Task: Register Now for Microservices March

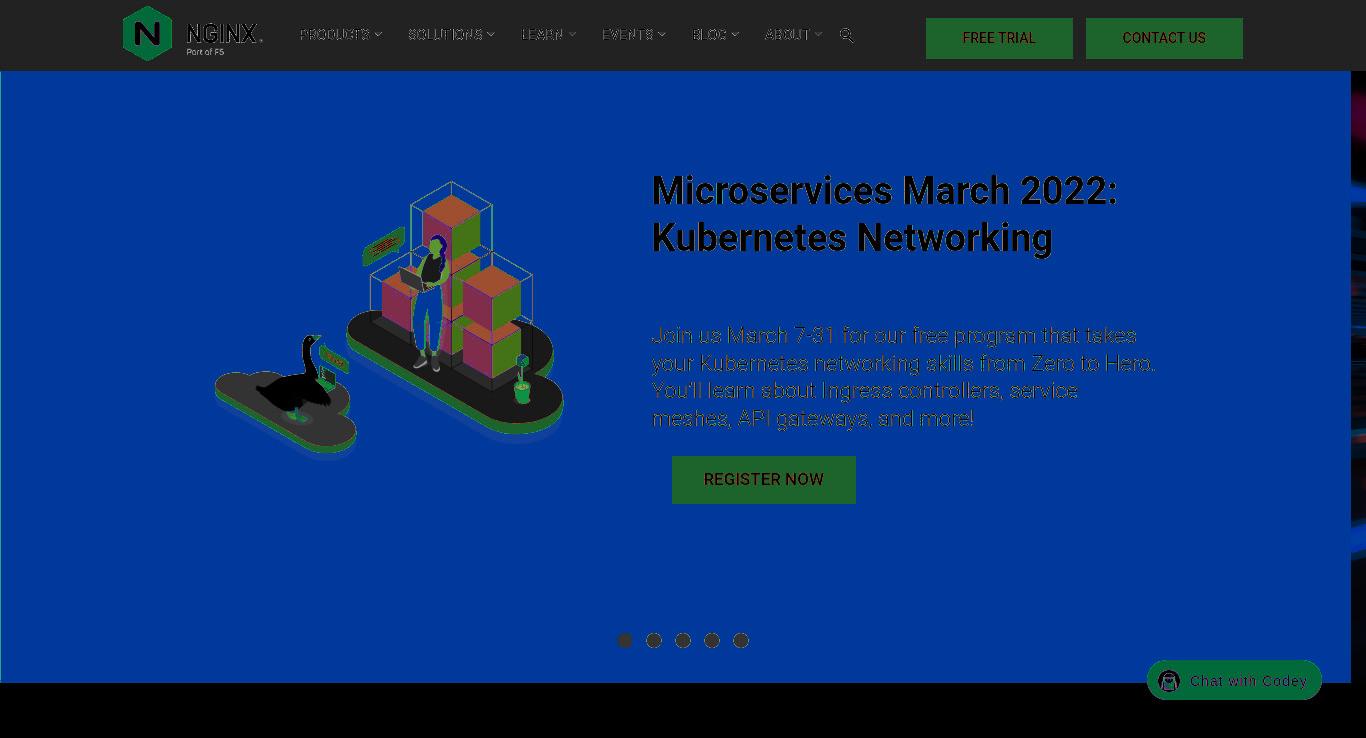Action: click(764, 480)
